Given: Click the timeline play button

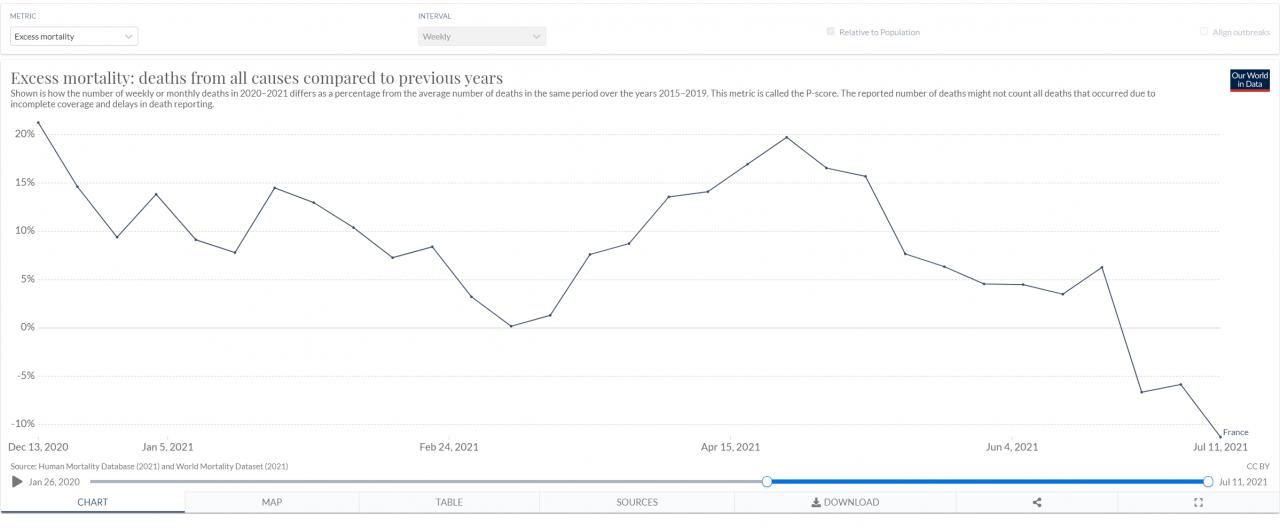Looking at the screenshot, I should [x=17, y=482].
